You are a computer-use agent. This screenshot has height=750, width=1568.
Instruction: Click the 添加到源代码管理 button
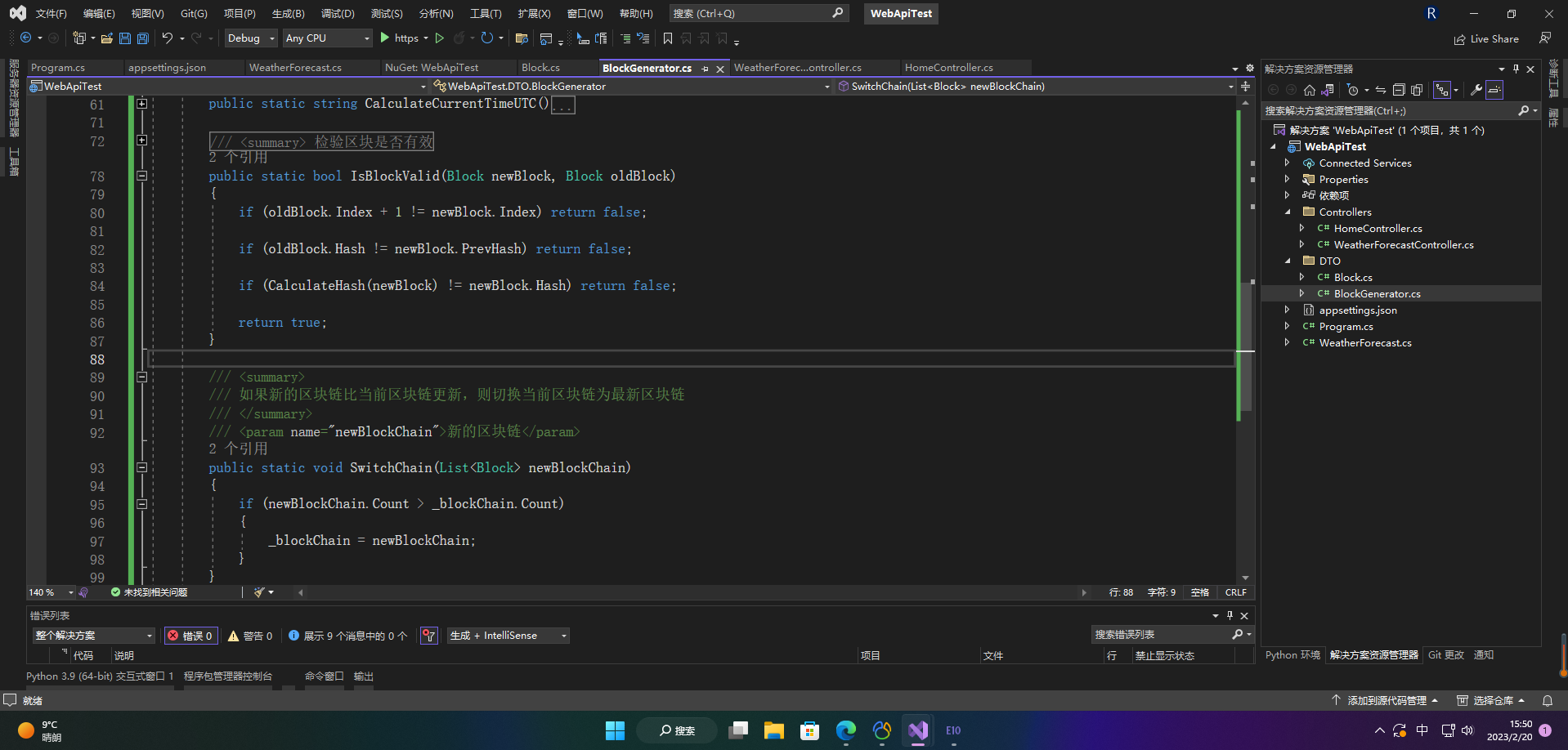pos(1385,700)
